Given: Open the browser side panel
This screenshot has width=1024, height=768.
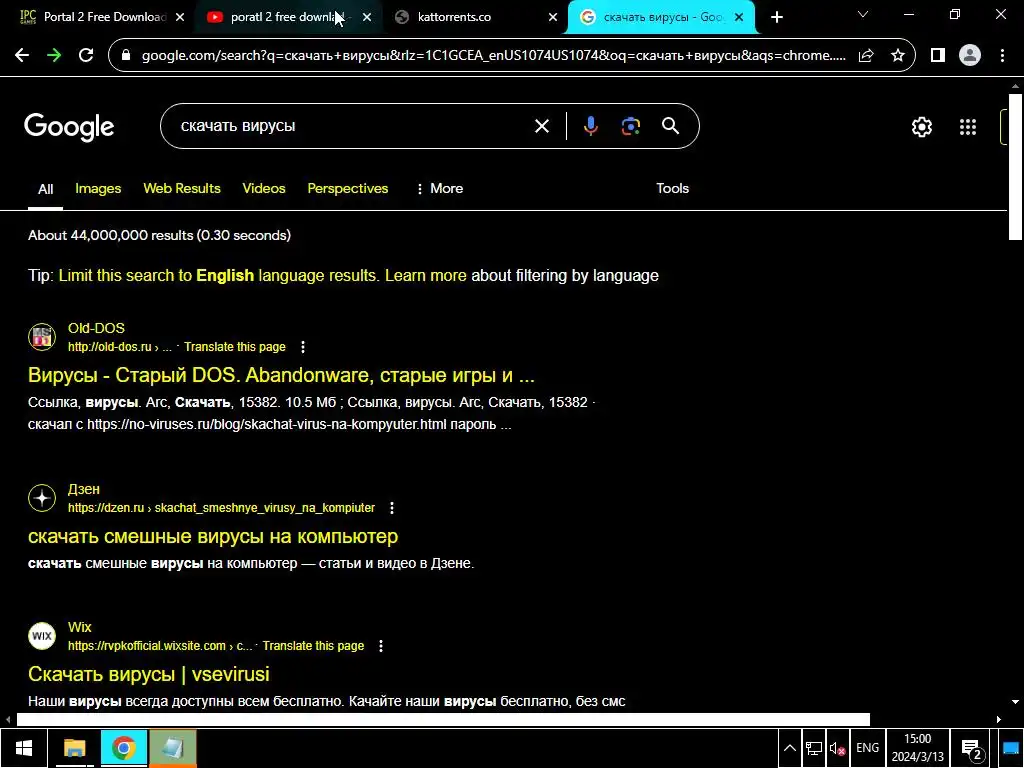Looking at the screenshot, I should (x=938, y=56).
